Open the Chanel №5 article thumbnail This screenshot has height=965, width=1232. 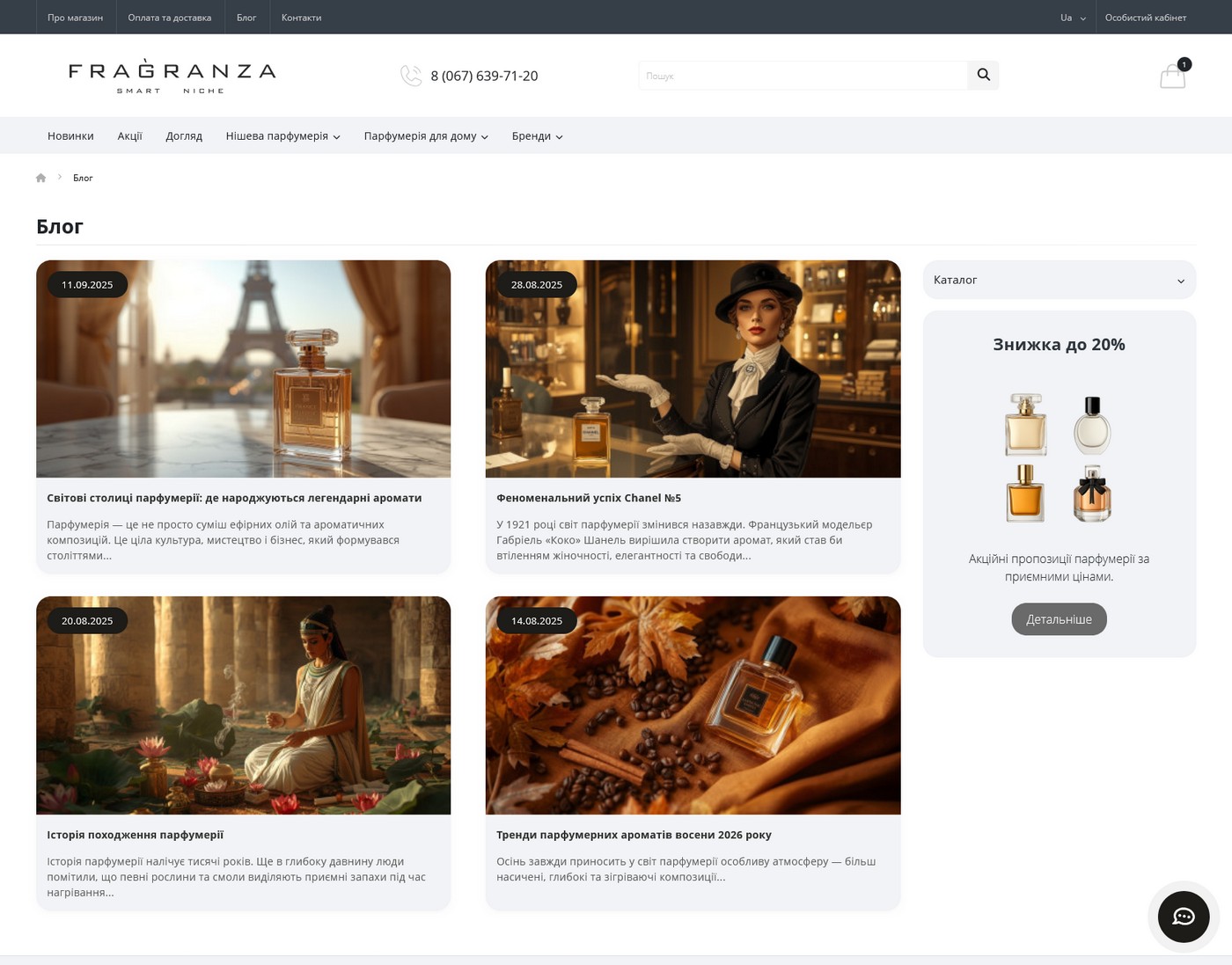pos(693,369)
